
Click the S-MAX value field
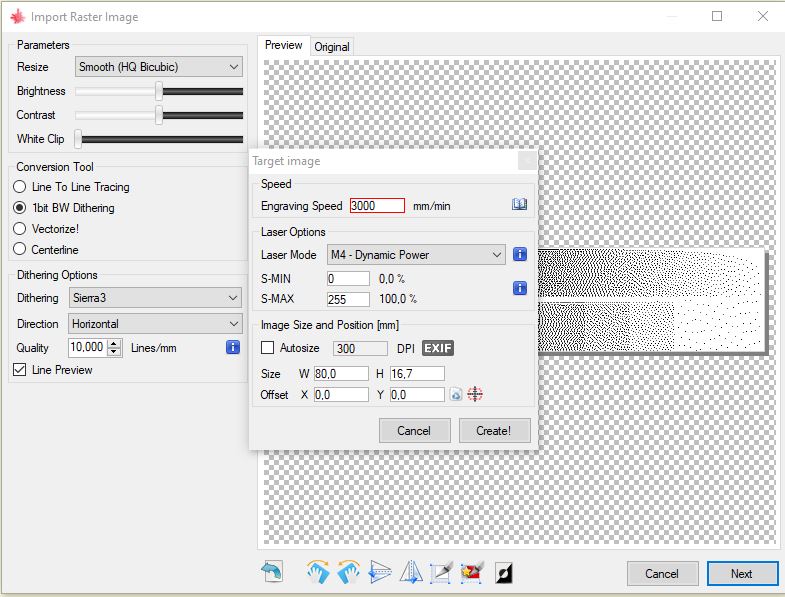[x=348, y=299]
